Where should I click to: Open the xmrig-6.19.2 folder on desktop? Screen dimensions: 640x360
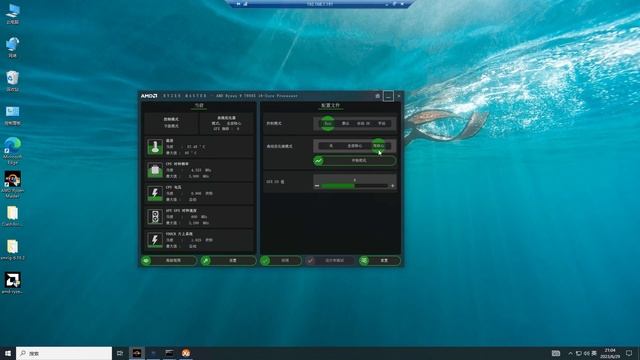point(13,250)
